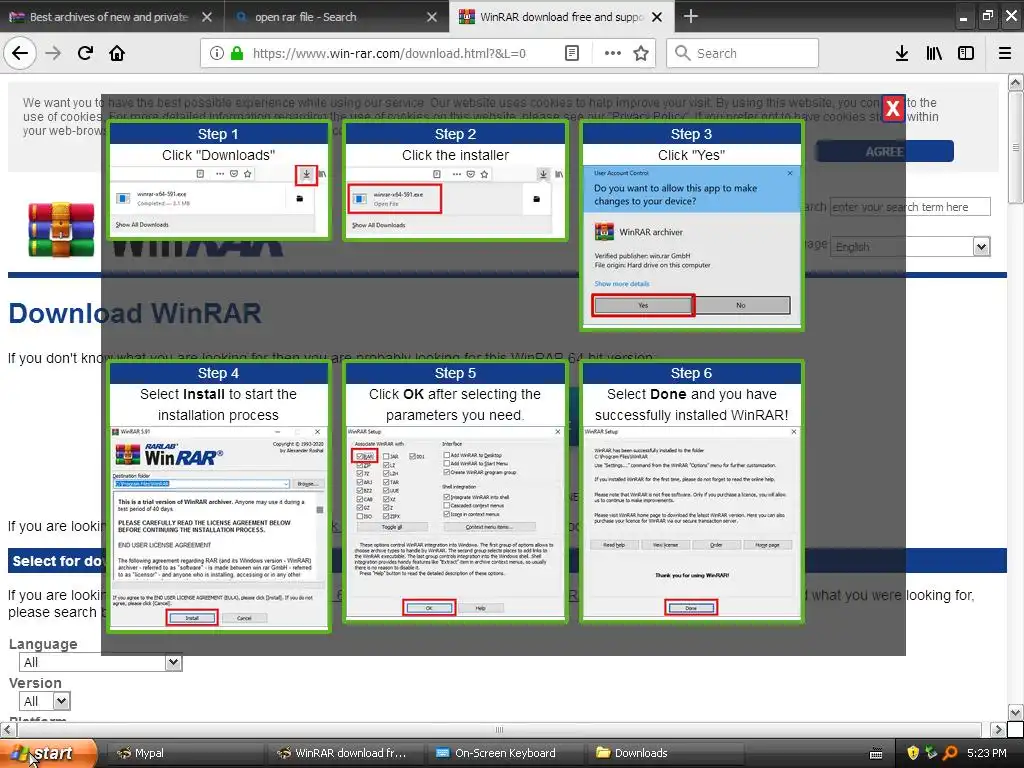Go back to the previous page
The height and width of the screenshot is (768, 1024).
pyautogui.click(x=20, y=53)
